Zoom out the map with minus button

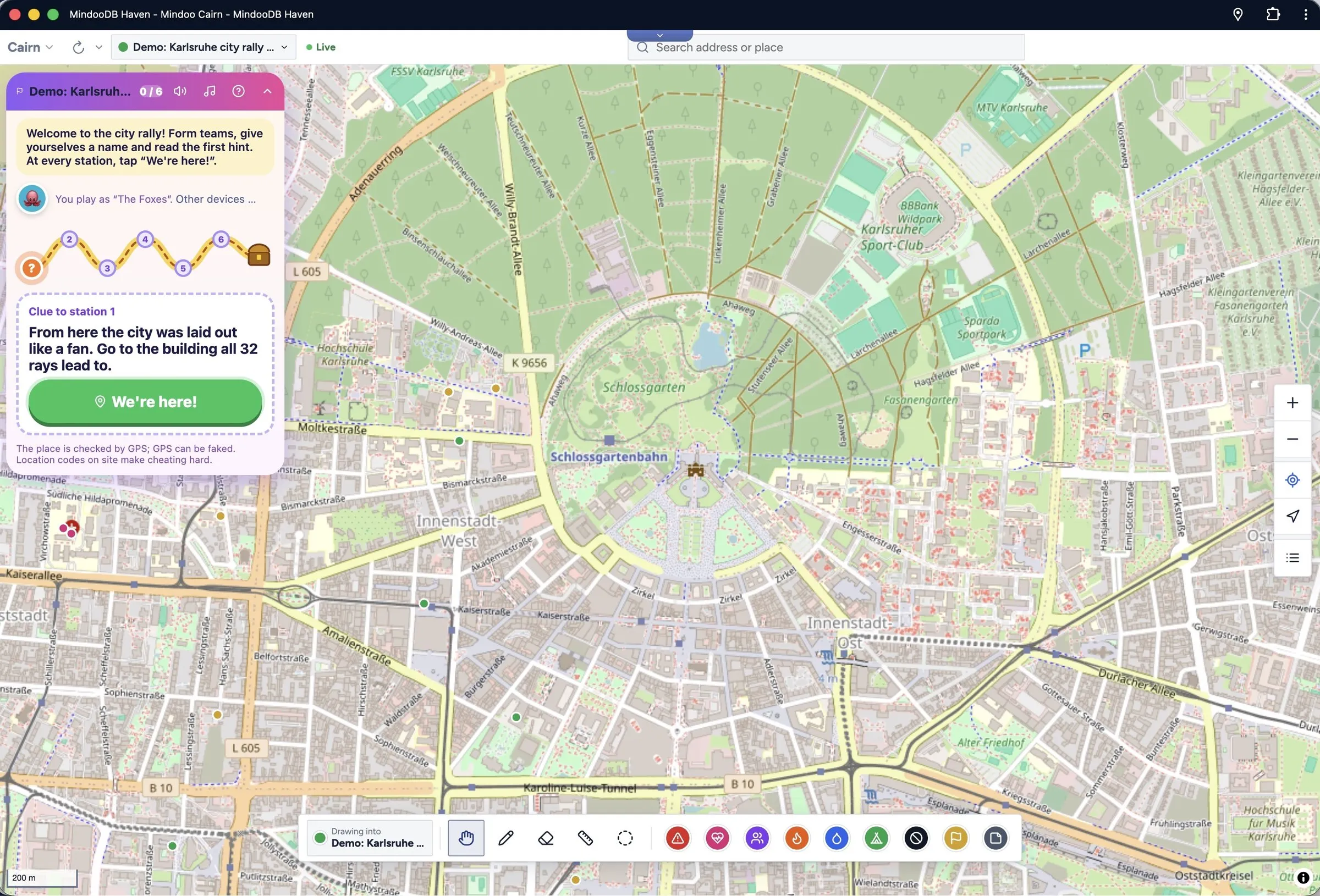click(x=1292, y=439)
